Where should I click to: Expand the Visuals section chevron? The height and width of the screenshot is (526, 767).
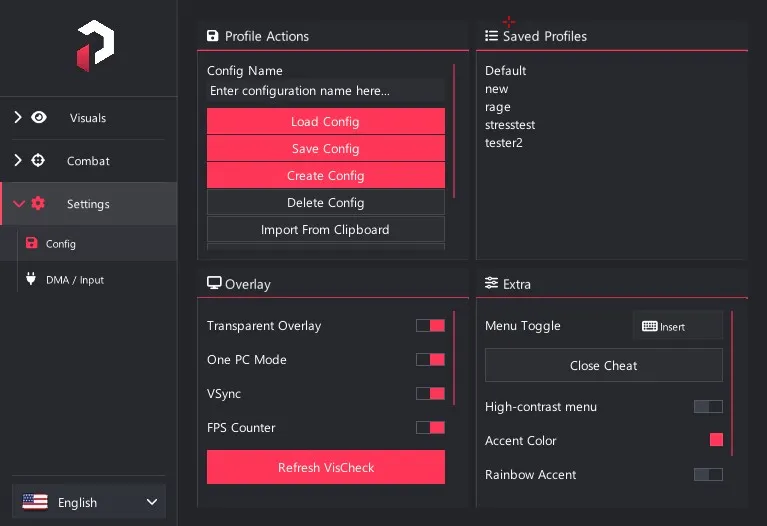(x=18, y=117)
